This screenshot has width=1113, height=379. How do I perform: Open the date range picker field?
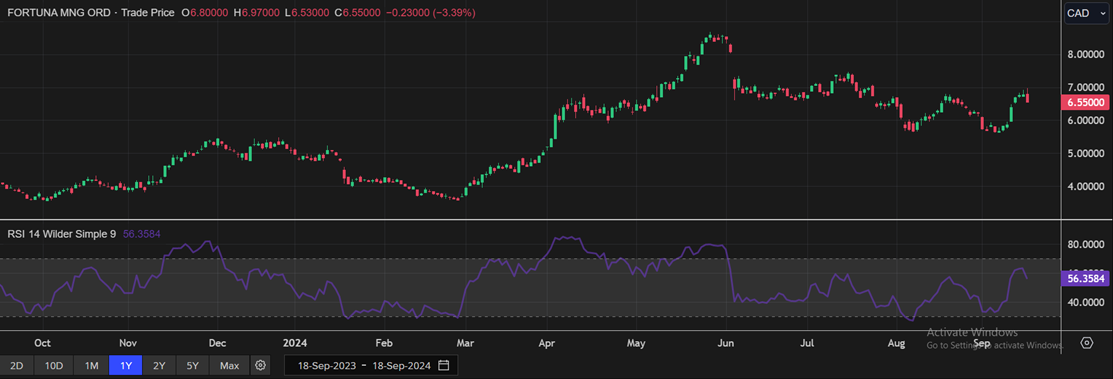click(x=371, y=366)
